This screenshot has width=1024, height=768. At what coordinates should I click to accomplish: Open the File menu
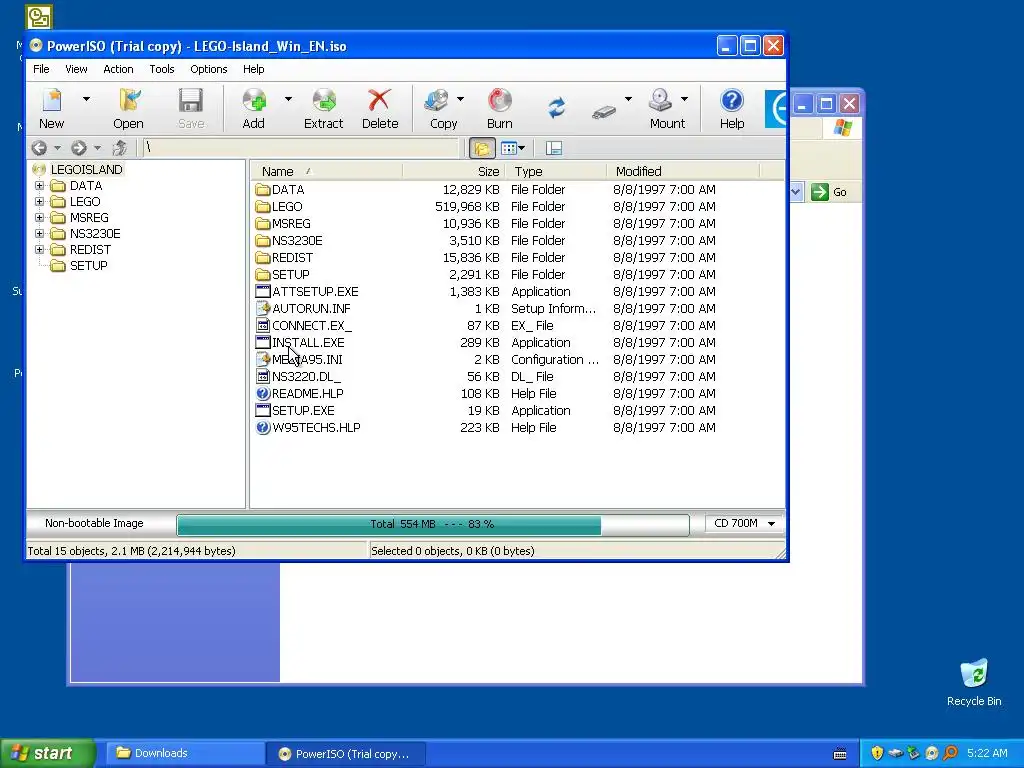point(41,69)
